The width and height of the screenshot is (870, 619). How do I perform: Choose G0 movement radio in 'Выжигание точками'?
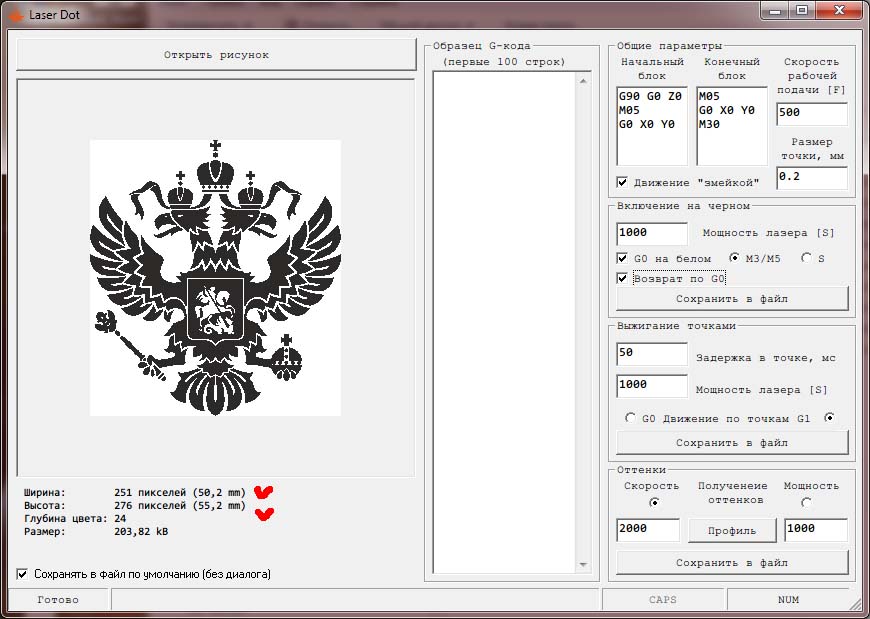(630, 418)
